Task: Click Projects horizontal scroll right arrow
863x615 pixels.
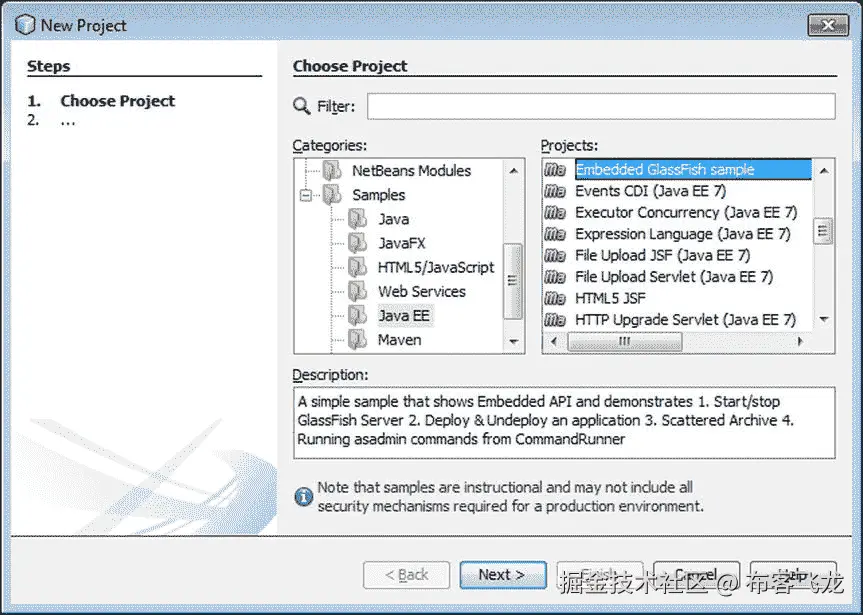Action: click(x=800, y=342)
